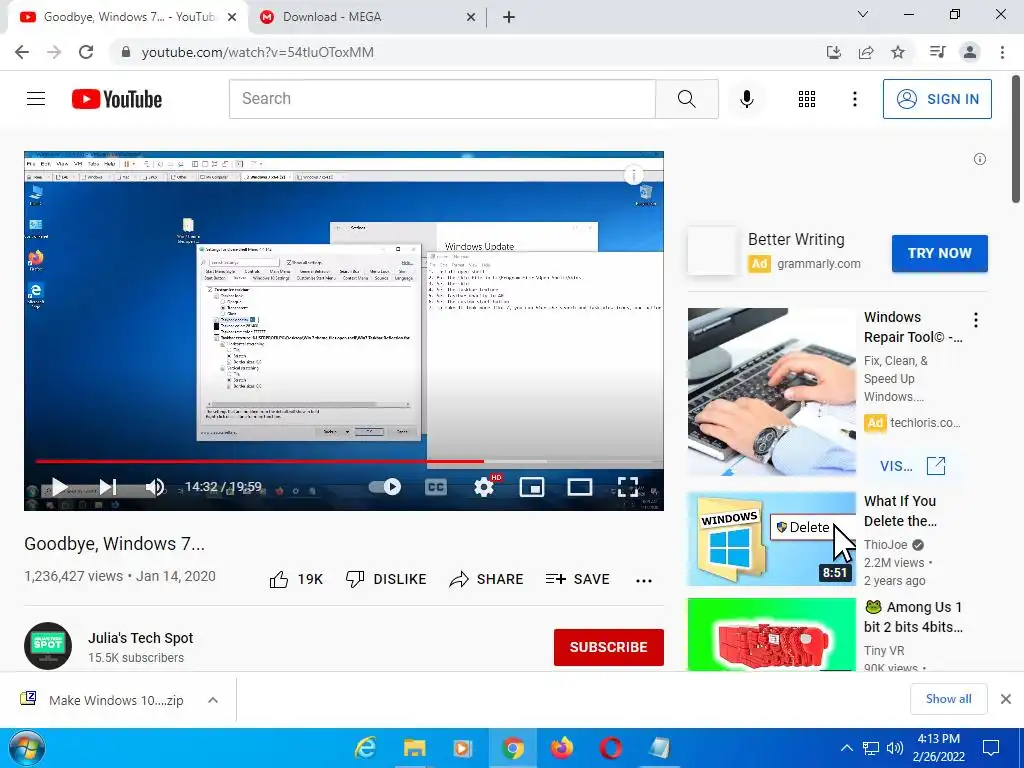Share this page icon in address bar
The width and height of the screenshot is (1024, 768).
(866, 52)
